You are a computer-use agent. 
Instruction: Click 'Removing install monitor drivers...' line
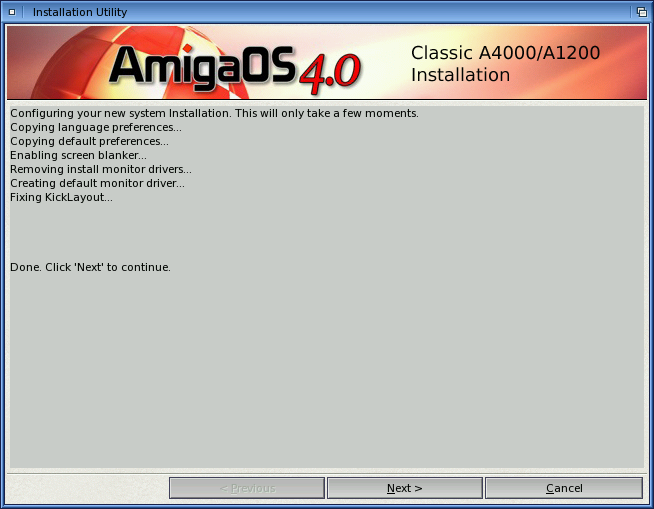coord(101,169)
